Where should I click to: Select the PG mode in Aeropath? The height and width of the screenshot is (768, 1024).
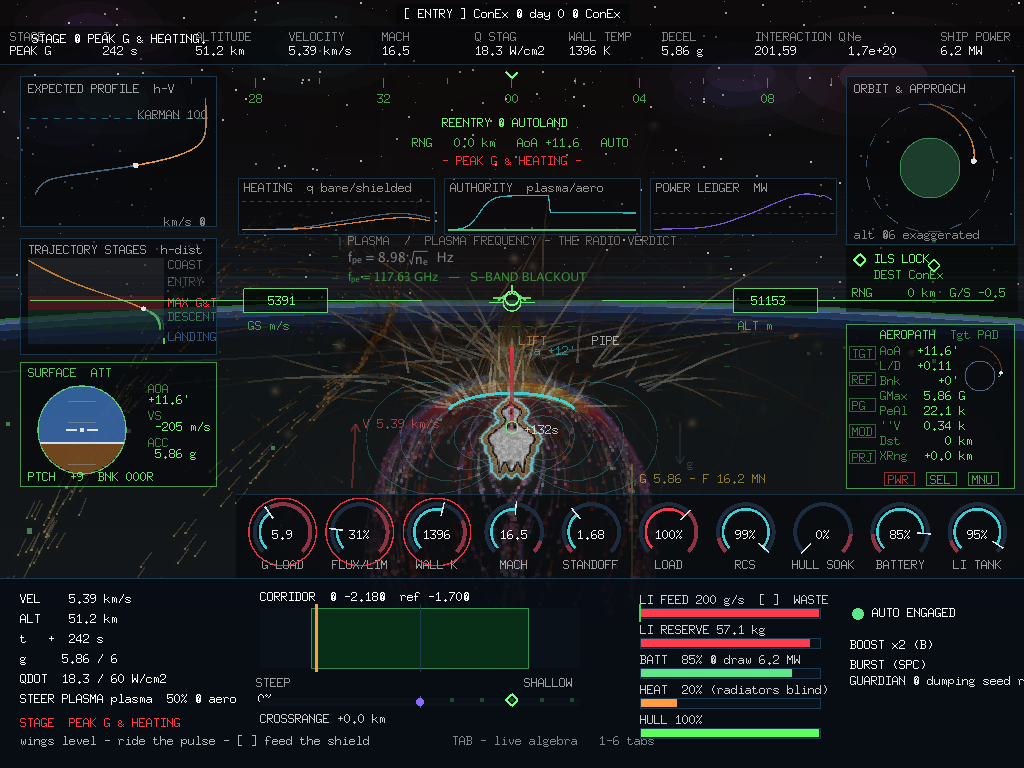(x=862, y=406)
